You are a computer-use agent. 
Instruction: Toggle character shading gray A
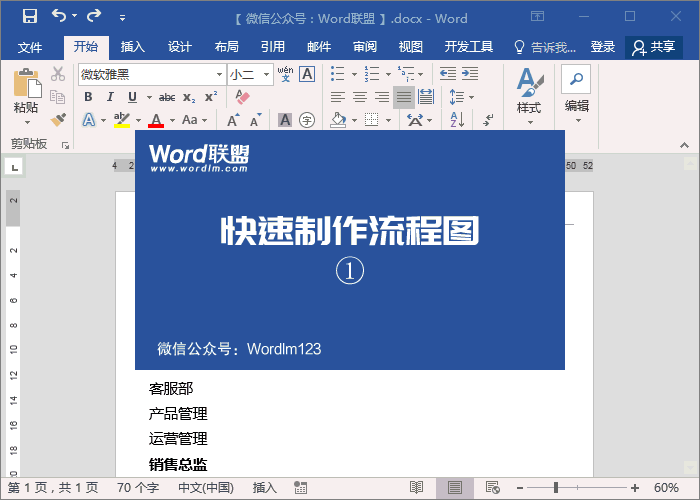coord(284,120)
